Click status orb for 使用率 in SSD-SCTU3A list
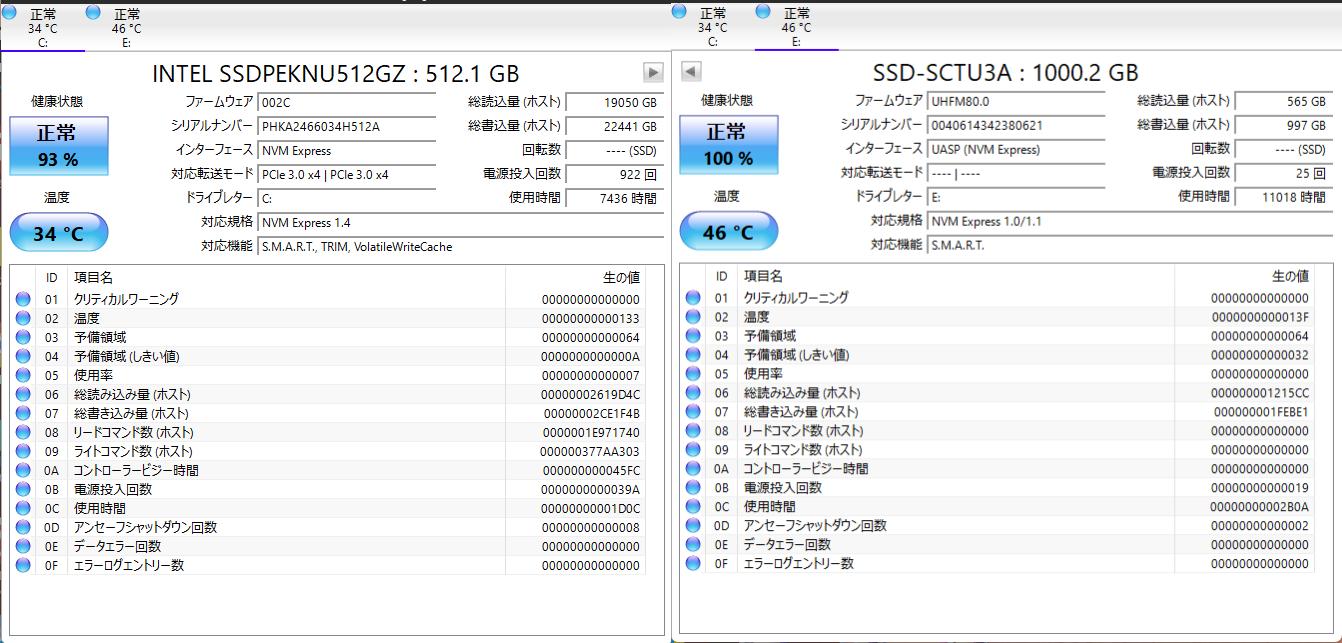This screenshot has width=1342, height=643. pyautogui.click(x=692, y=374)
